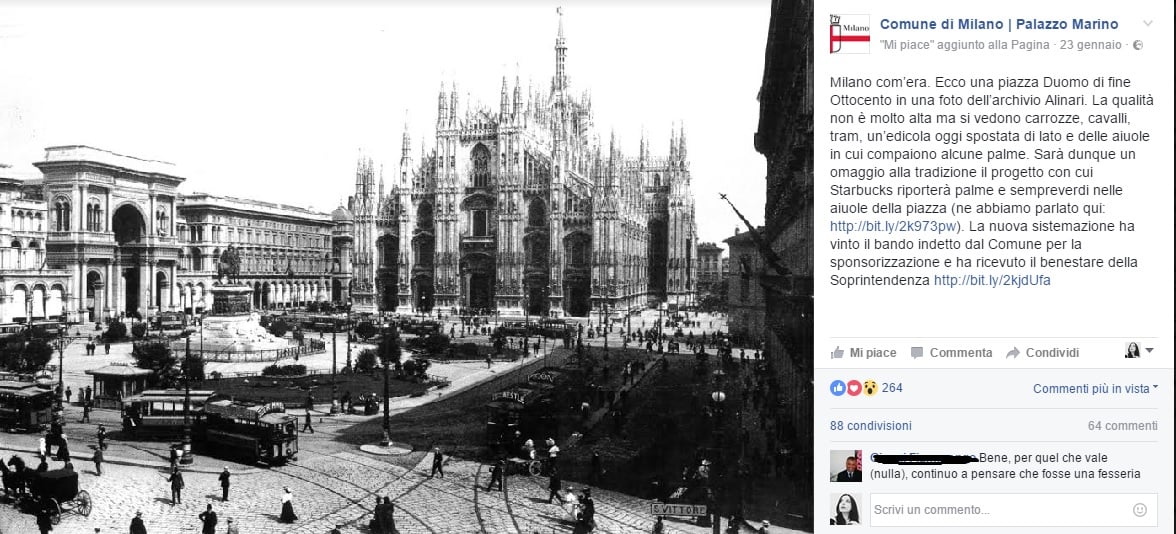Click the Comune di Milano page logo
Screen dimensions: 1176x534
850,34
